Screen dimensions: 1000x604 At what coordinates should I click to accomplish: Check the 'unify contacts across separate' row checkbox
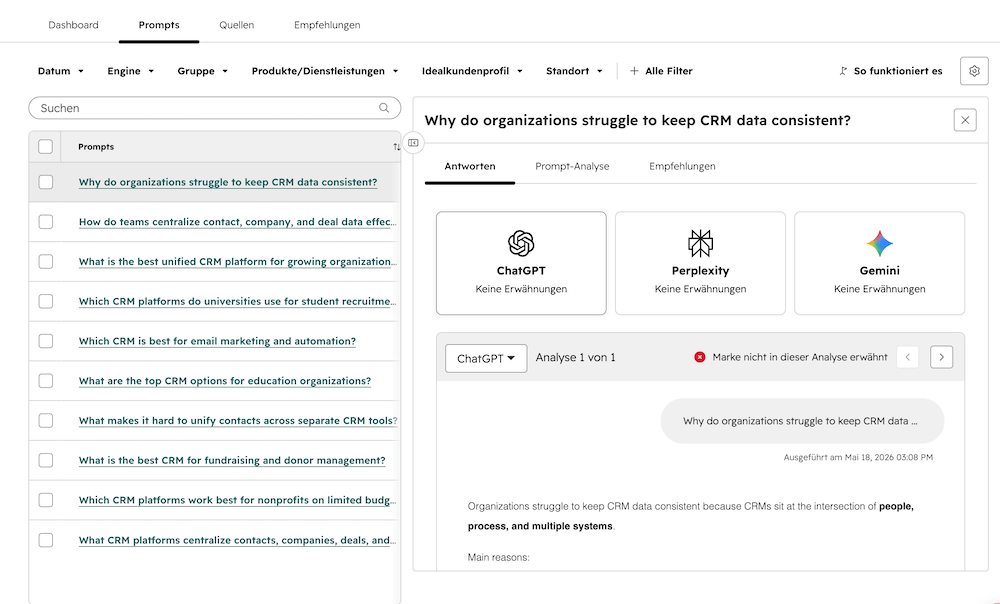(x=45, y=420)
